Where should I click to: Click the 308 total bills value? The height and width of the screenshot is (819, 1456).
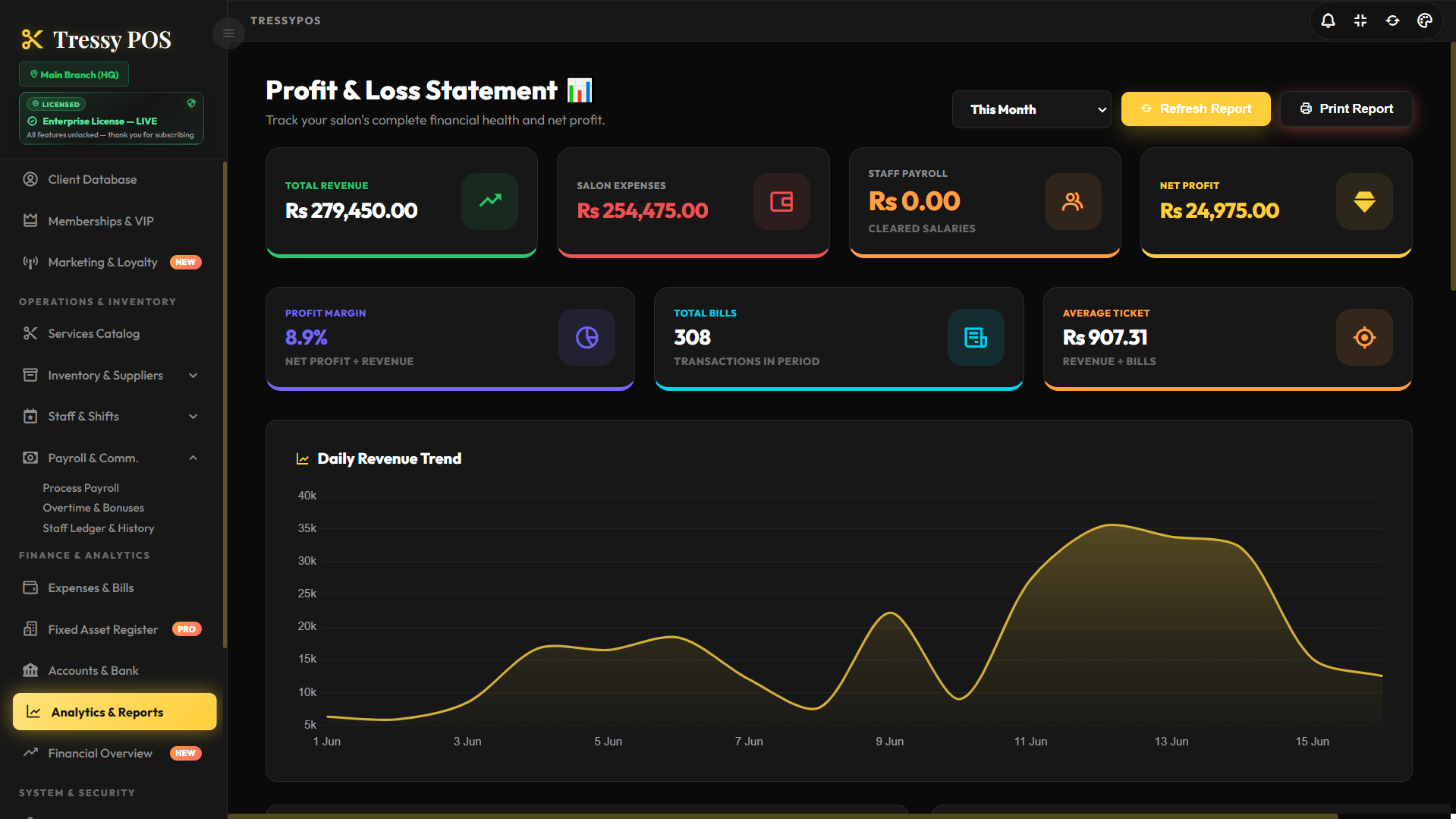tap(692, 337)
